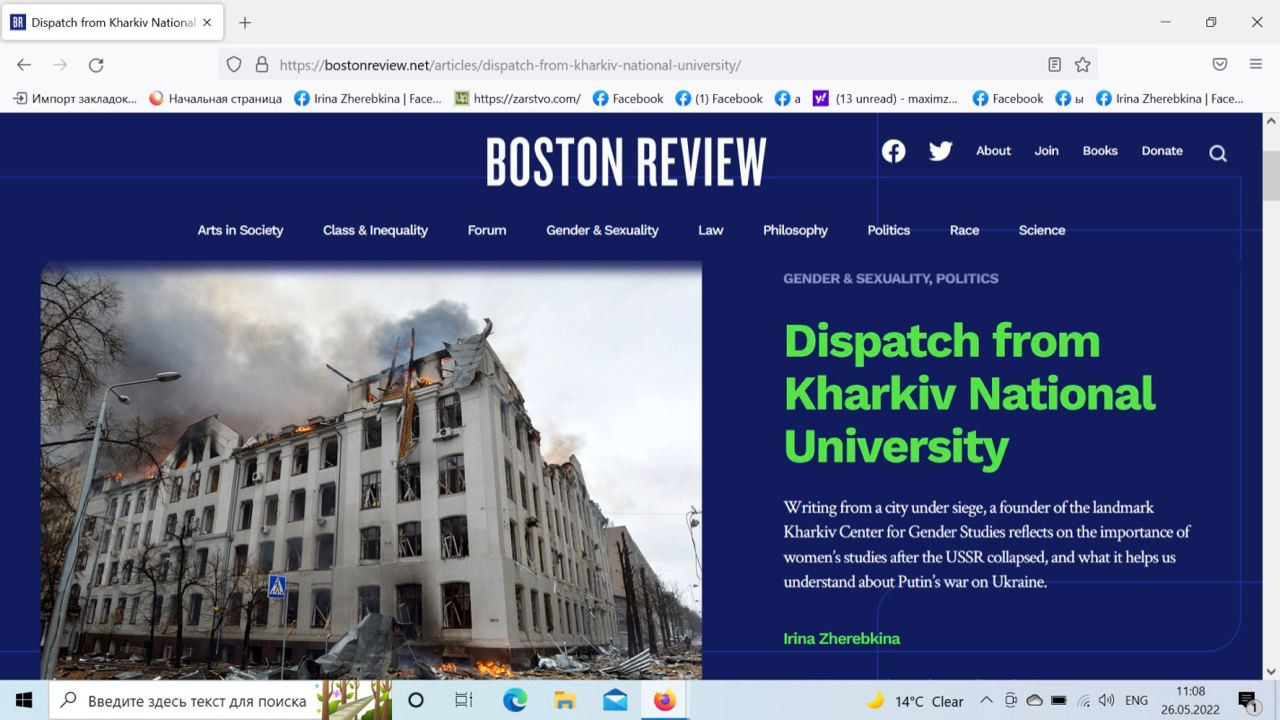The width and height of the screenshot is (1280, 720).
Task: Open the Arts in Society section
Action: pyautogui.click(x=240, y=230)
